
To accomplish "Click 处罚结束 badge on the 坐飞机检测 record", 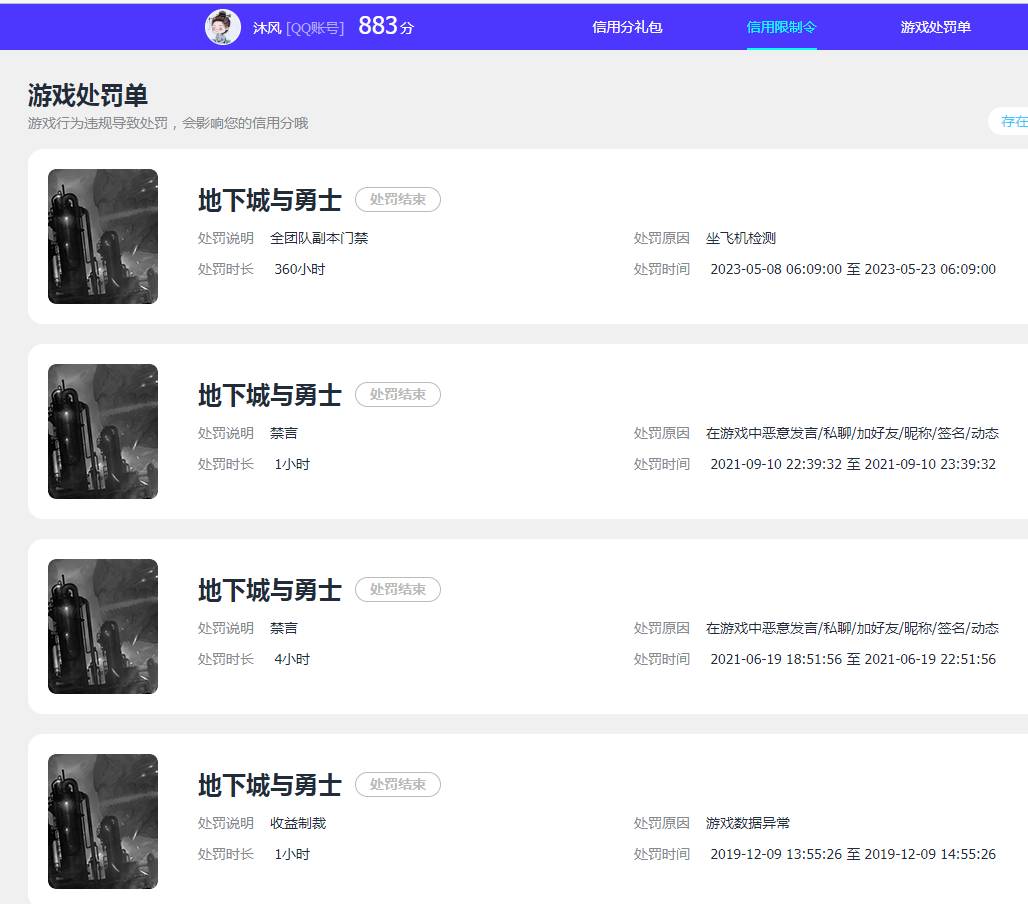I will [398, 200].
